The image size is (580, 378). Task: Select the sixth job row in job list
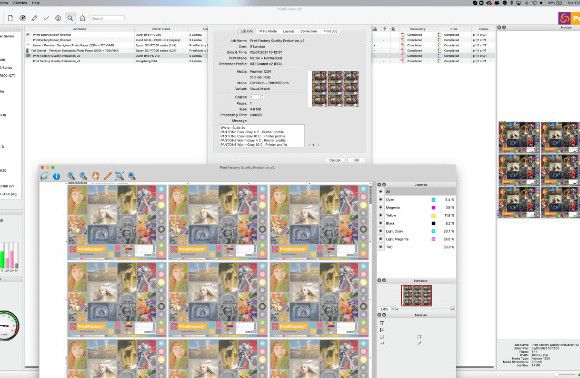pos(116,61)
